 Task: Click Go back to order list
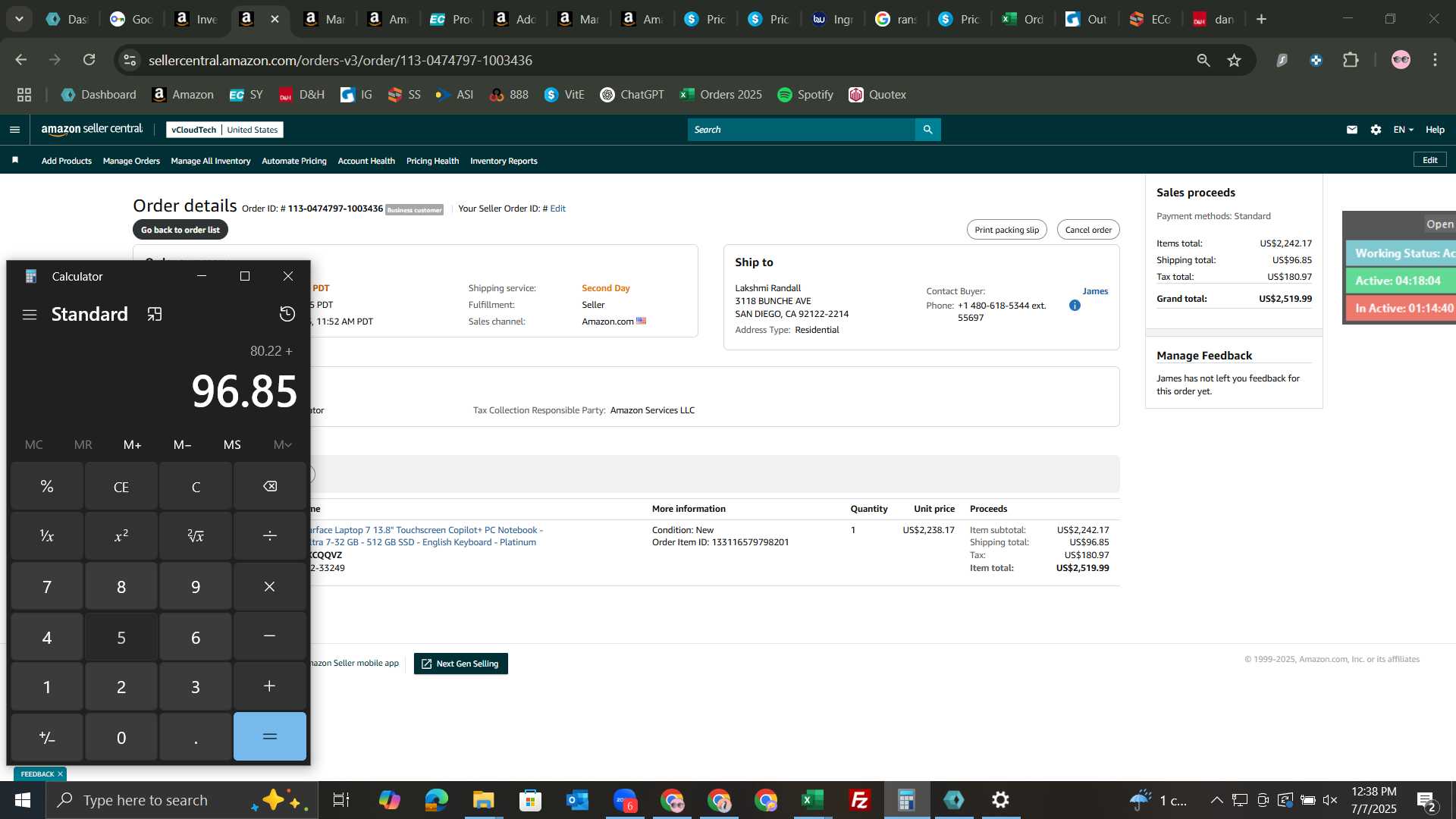point(180,230)
